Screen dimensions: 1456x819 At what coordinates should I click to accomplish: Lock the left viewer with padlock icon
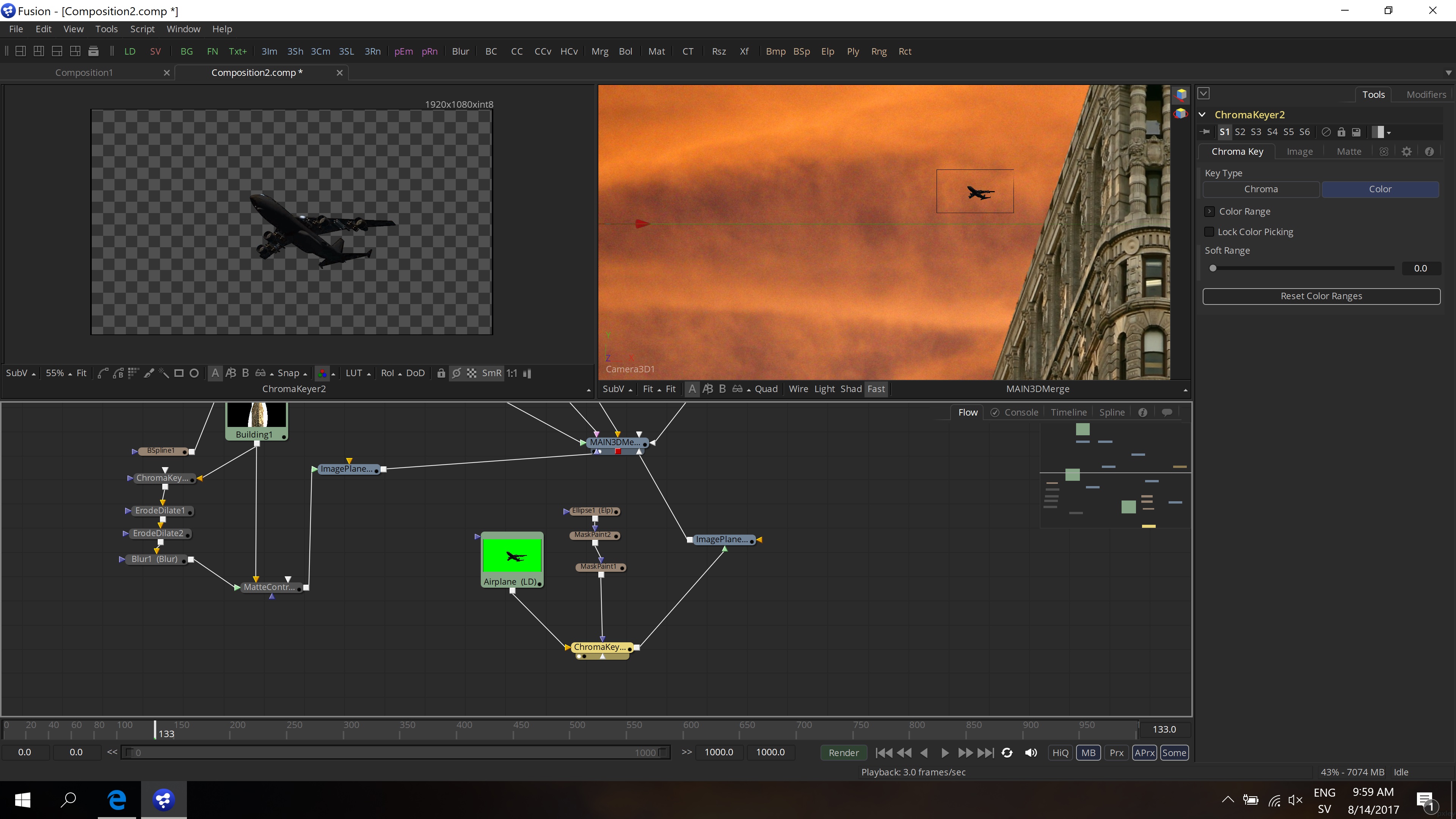(441, 373)
